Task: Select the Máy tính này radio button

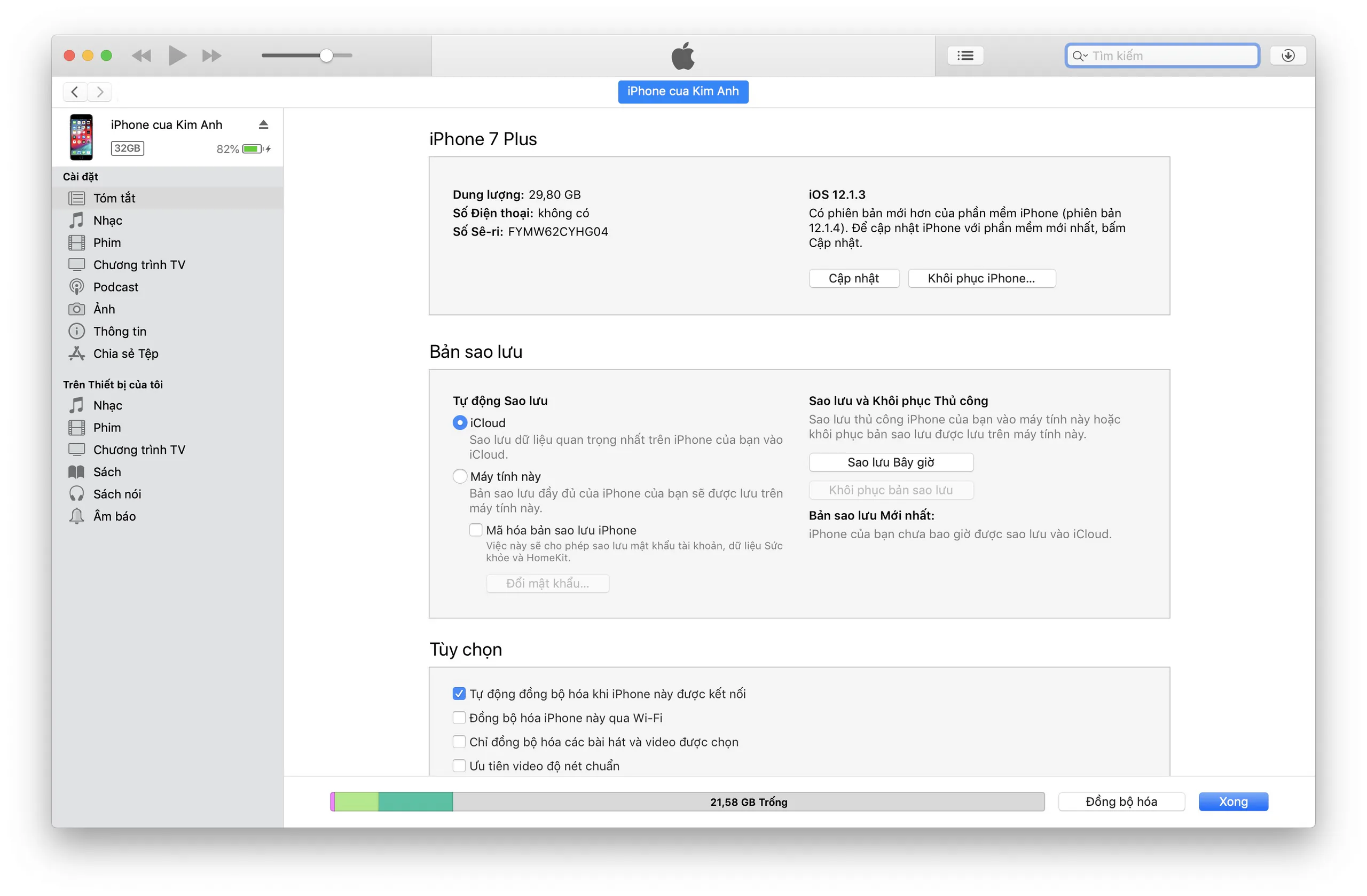Action: click(x=460, y=477)
